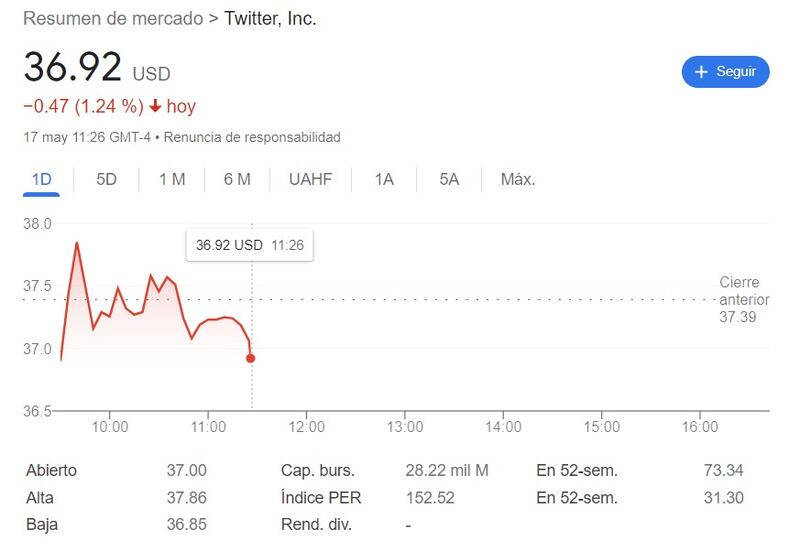
Task: Click the red down arrow beside hoy
Action: (x=155, y=107)
